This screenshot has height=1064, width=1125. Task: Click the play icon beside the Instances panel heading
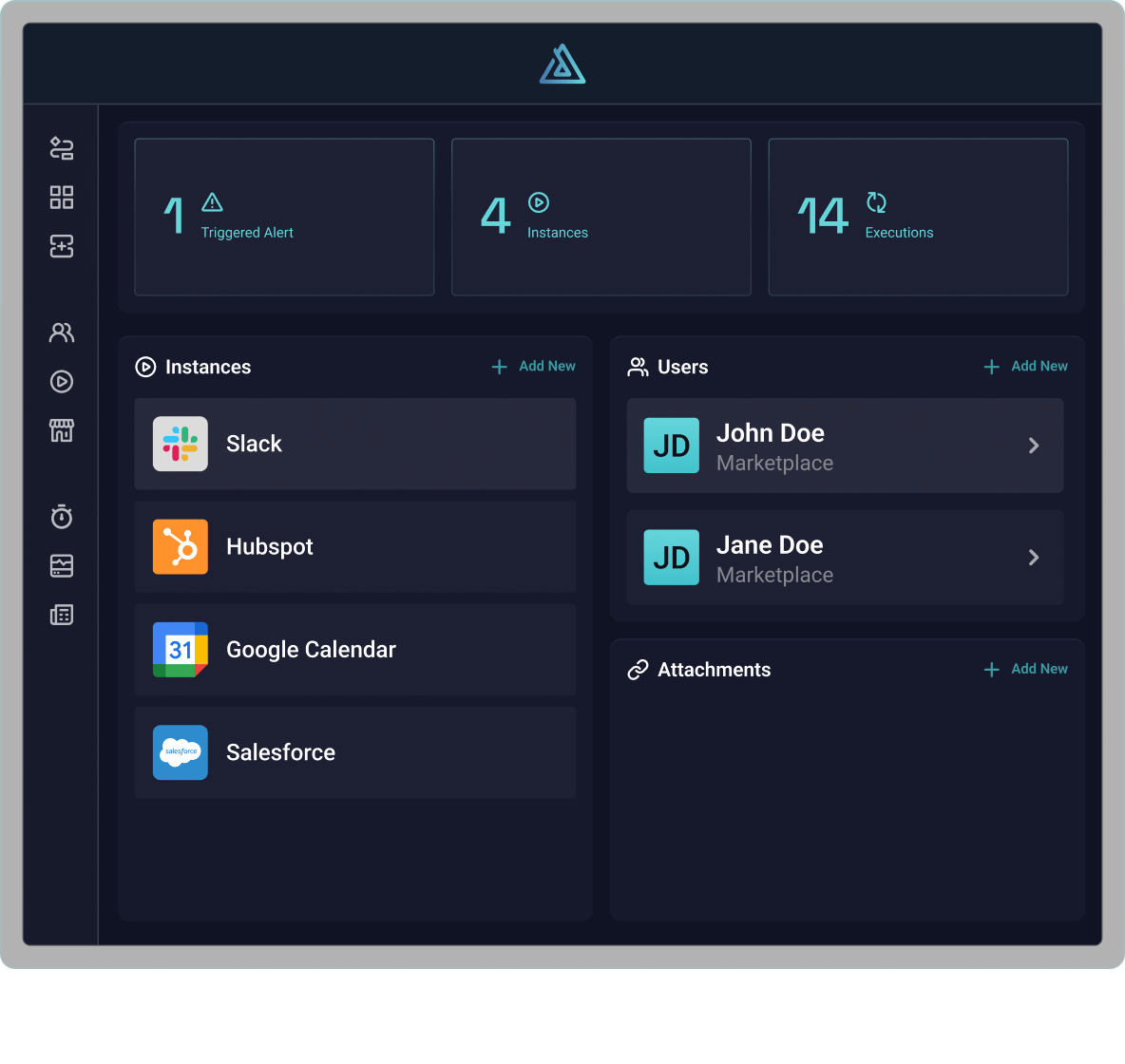pyautogui.click(x=145, y=368)
